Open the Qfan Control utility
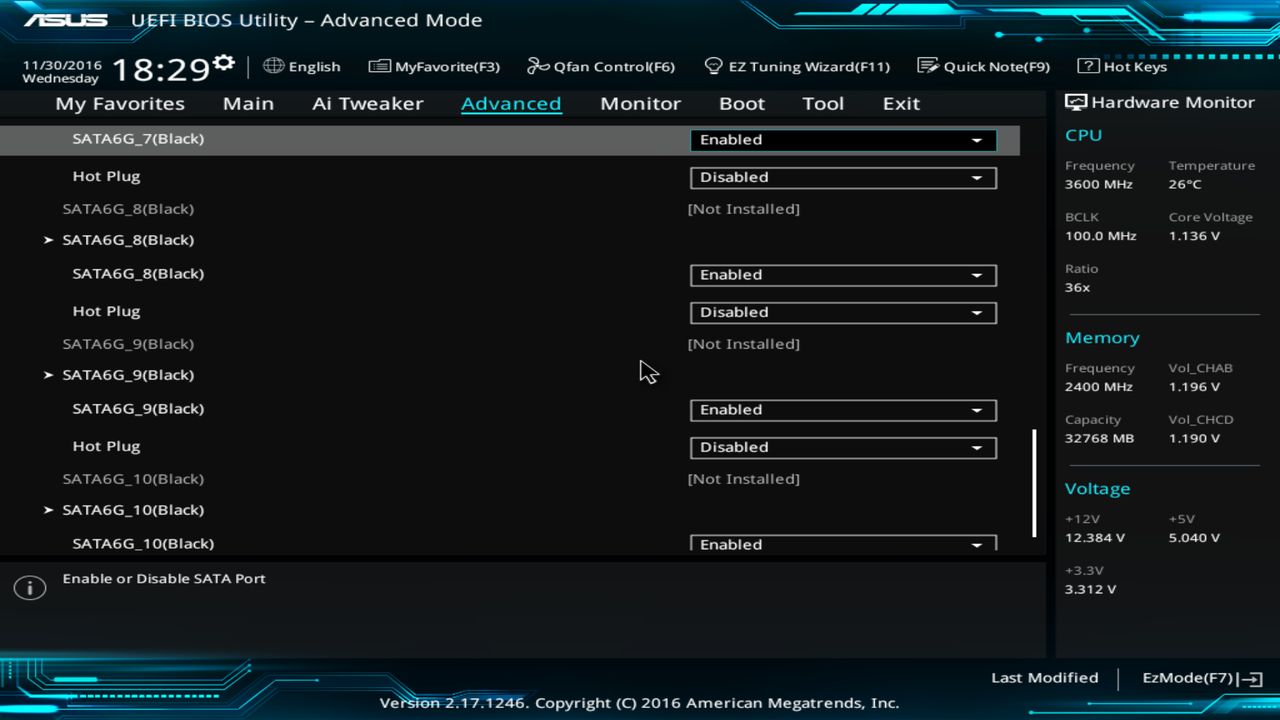The image size is (1280, 720). (600, 66)
